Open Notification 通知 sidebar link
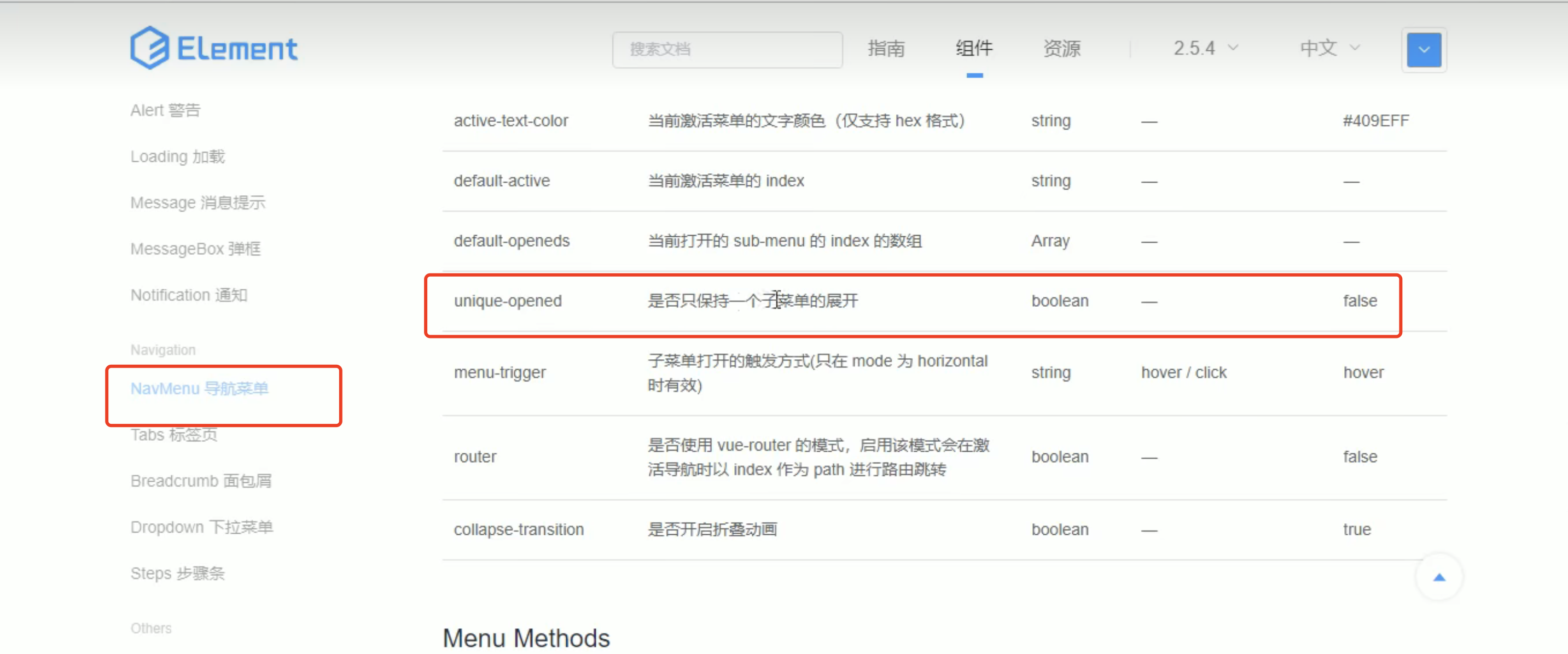1568x654 pixels. coord(189,295)
